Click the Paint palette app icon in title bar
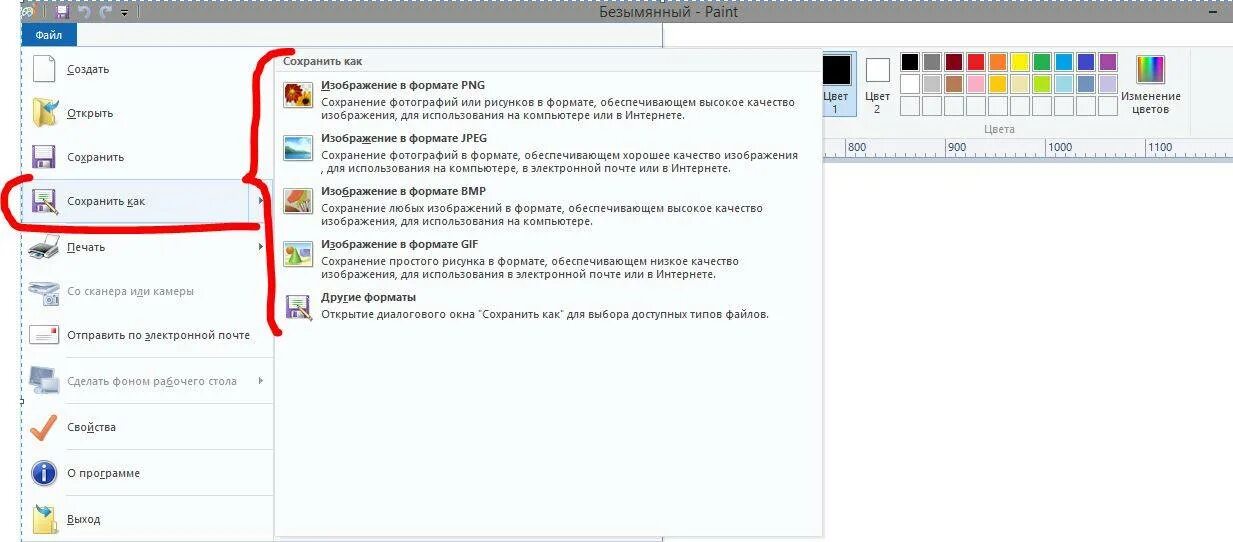The height and width of the screenshot is (542, 1233). (x=27, y=11)
